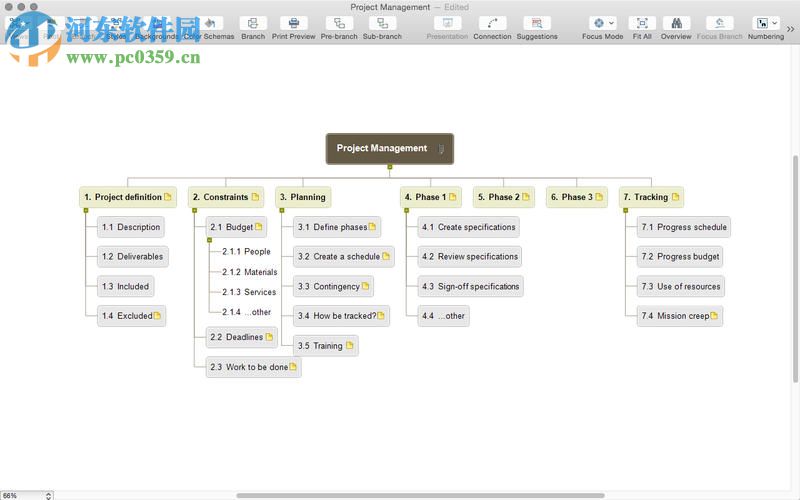Select the 4.4 ...other subtopic
Viewport: 800px width, 500px height.
pyautogui.click(x=443, y=316)
